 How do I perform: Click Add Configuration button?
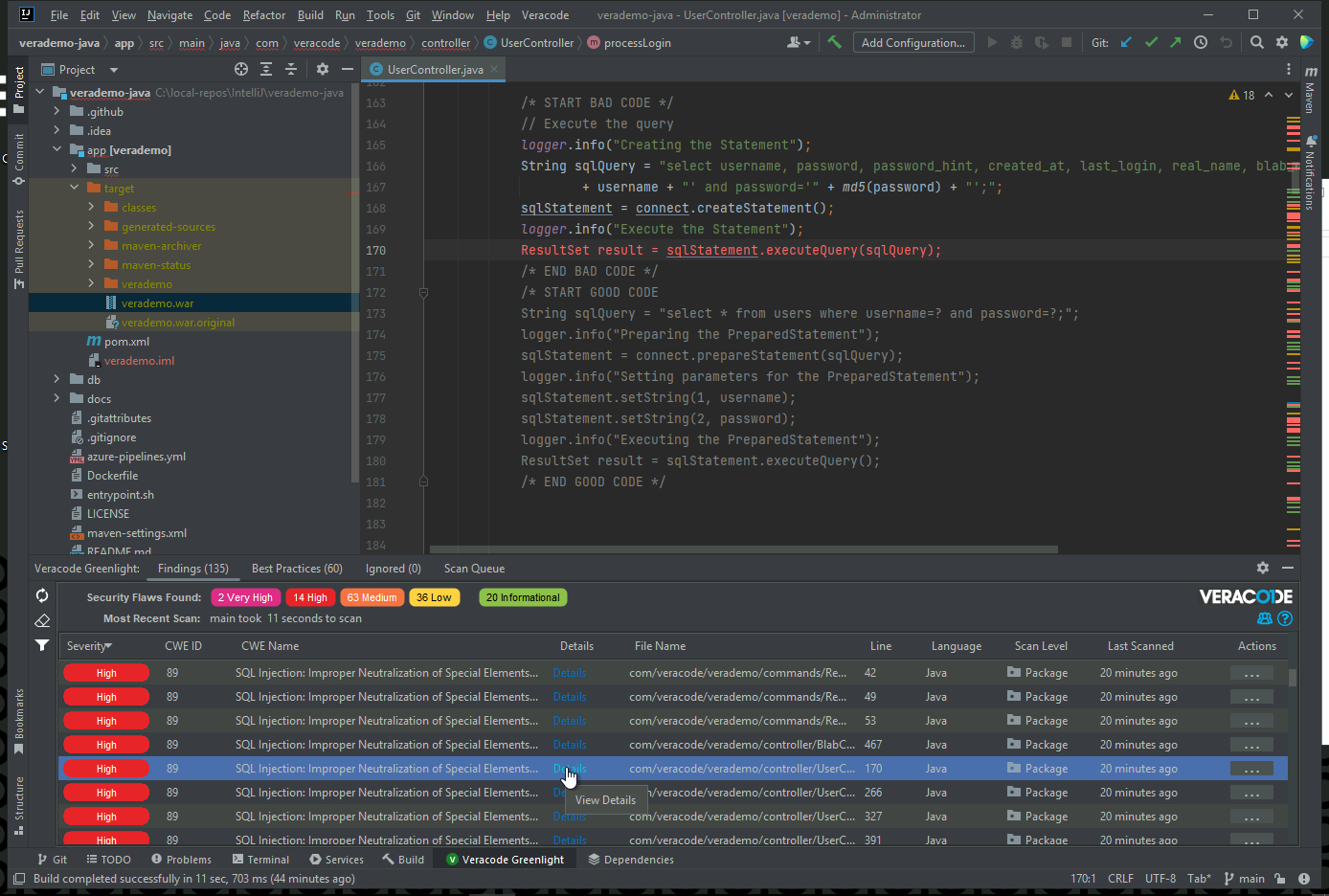click(x=913, y=42)
